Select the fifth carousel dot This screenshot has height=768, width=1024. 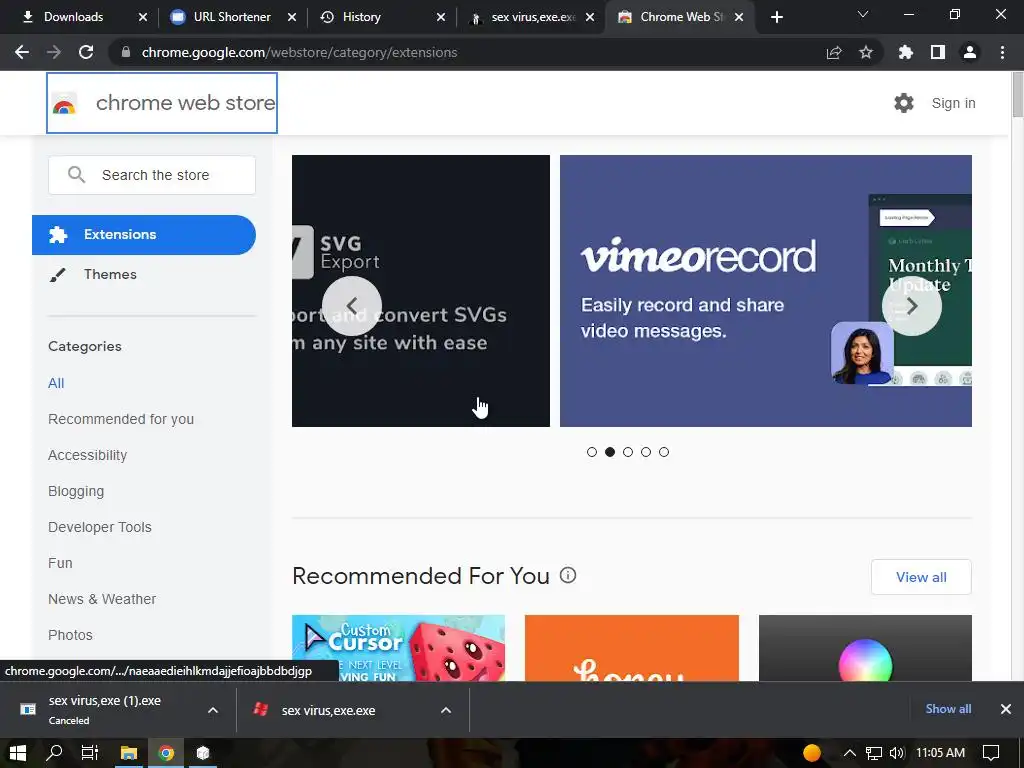pos(664,452)
